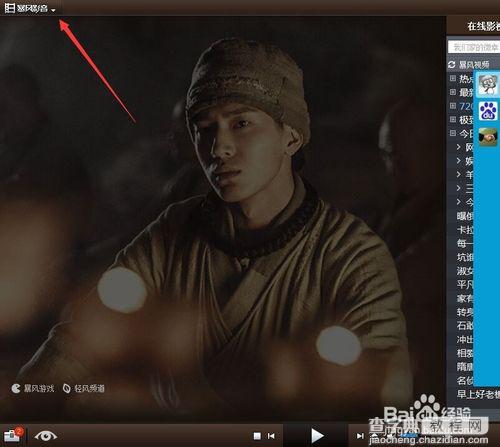The height and width of the screenshot is (447, 500).
Task: Expand the first 热 tree category
Action: coord(453,78)
